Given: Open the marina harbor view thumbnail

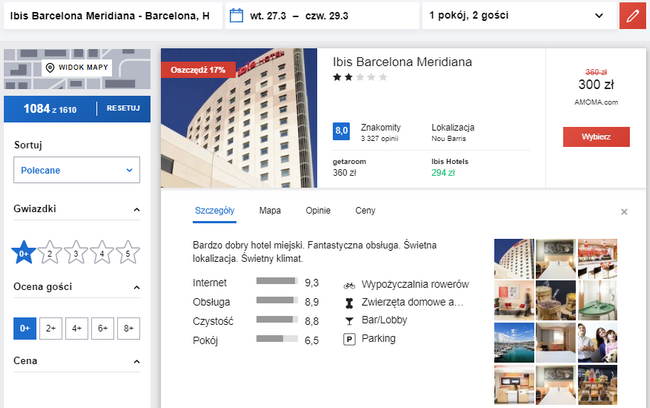Looking at the screenshot, I should coord(514,343).
